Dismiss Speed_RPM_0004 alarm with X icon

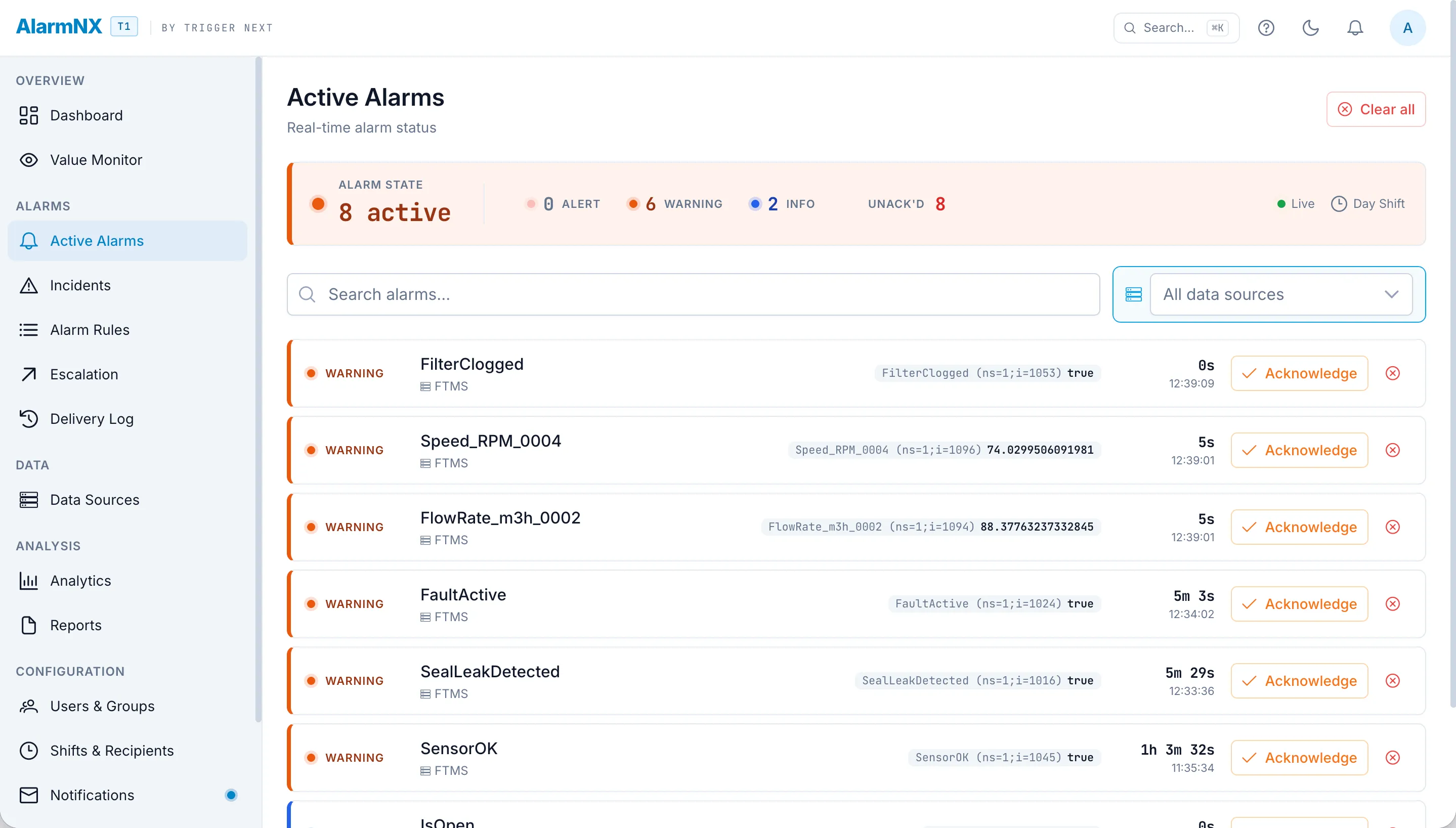tap(1392, 450)
